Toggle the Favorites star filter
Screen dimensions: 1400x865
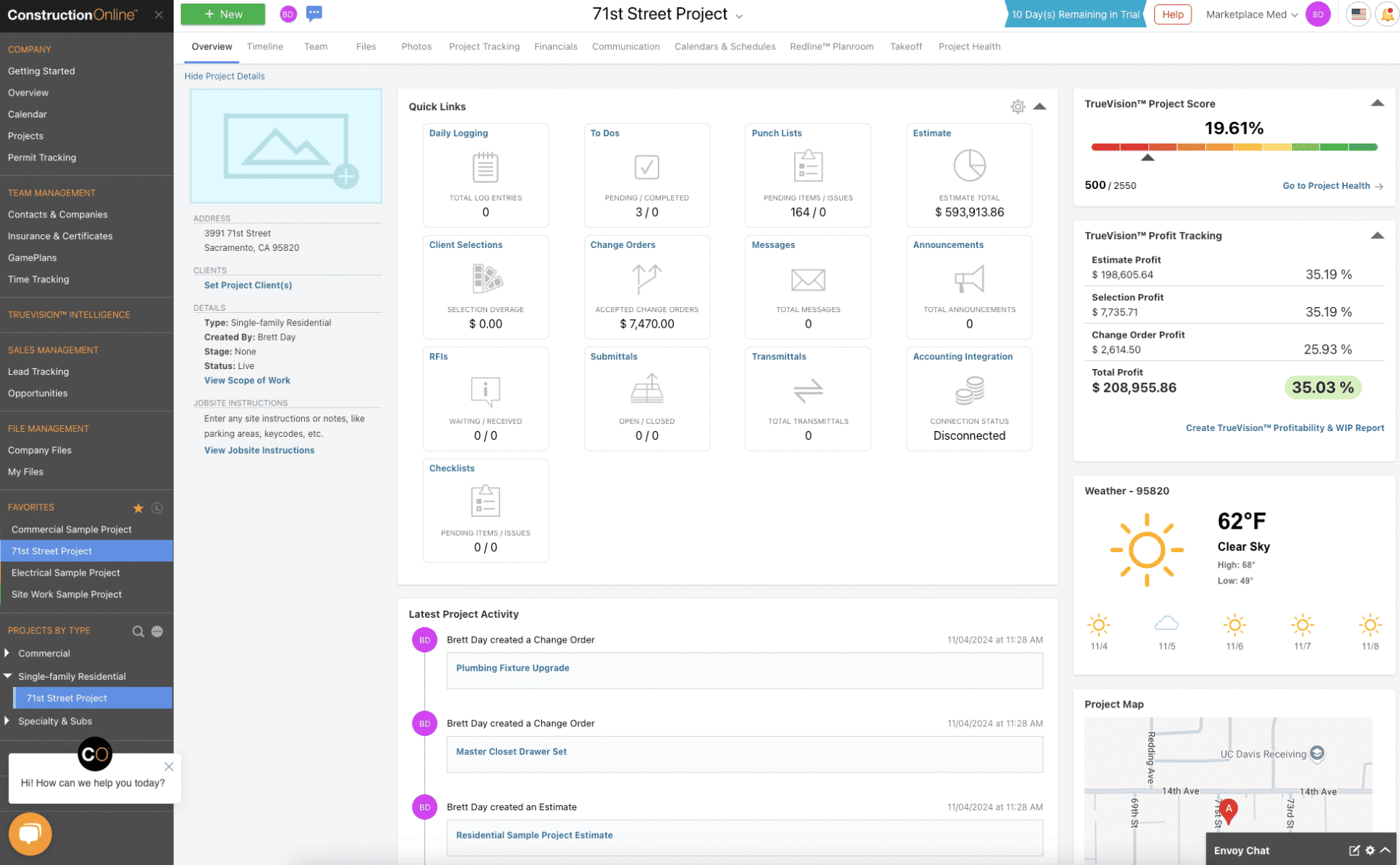tap(138, 508)
